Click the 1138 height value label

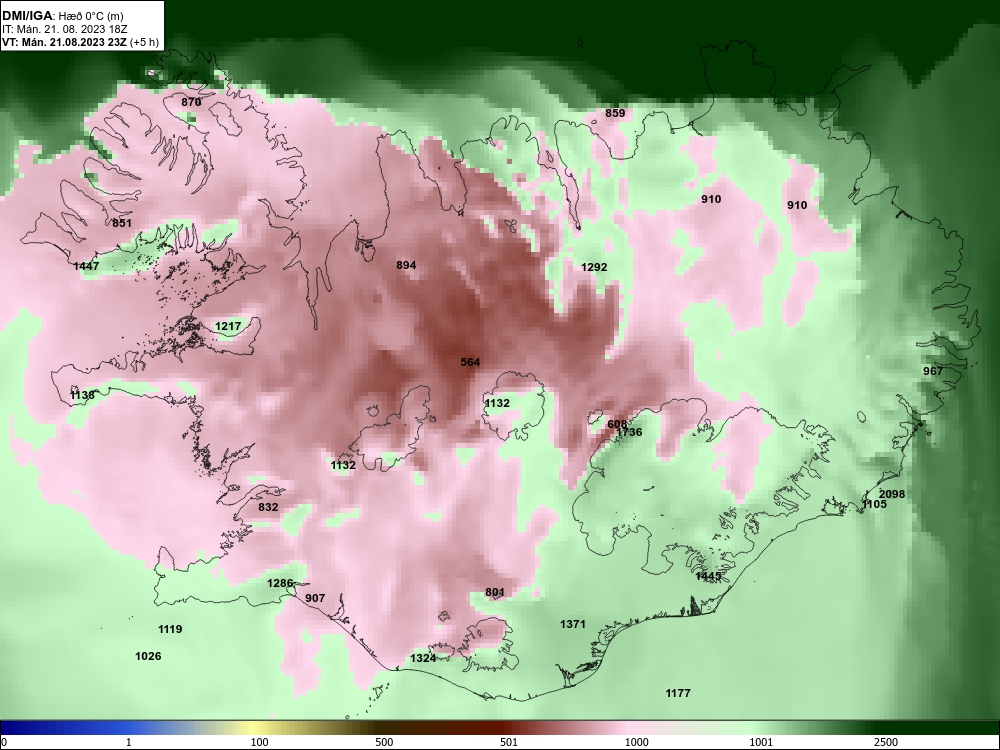pyautogui.click(x=82, y=395)
